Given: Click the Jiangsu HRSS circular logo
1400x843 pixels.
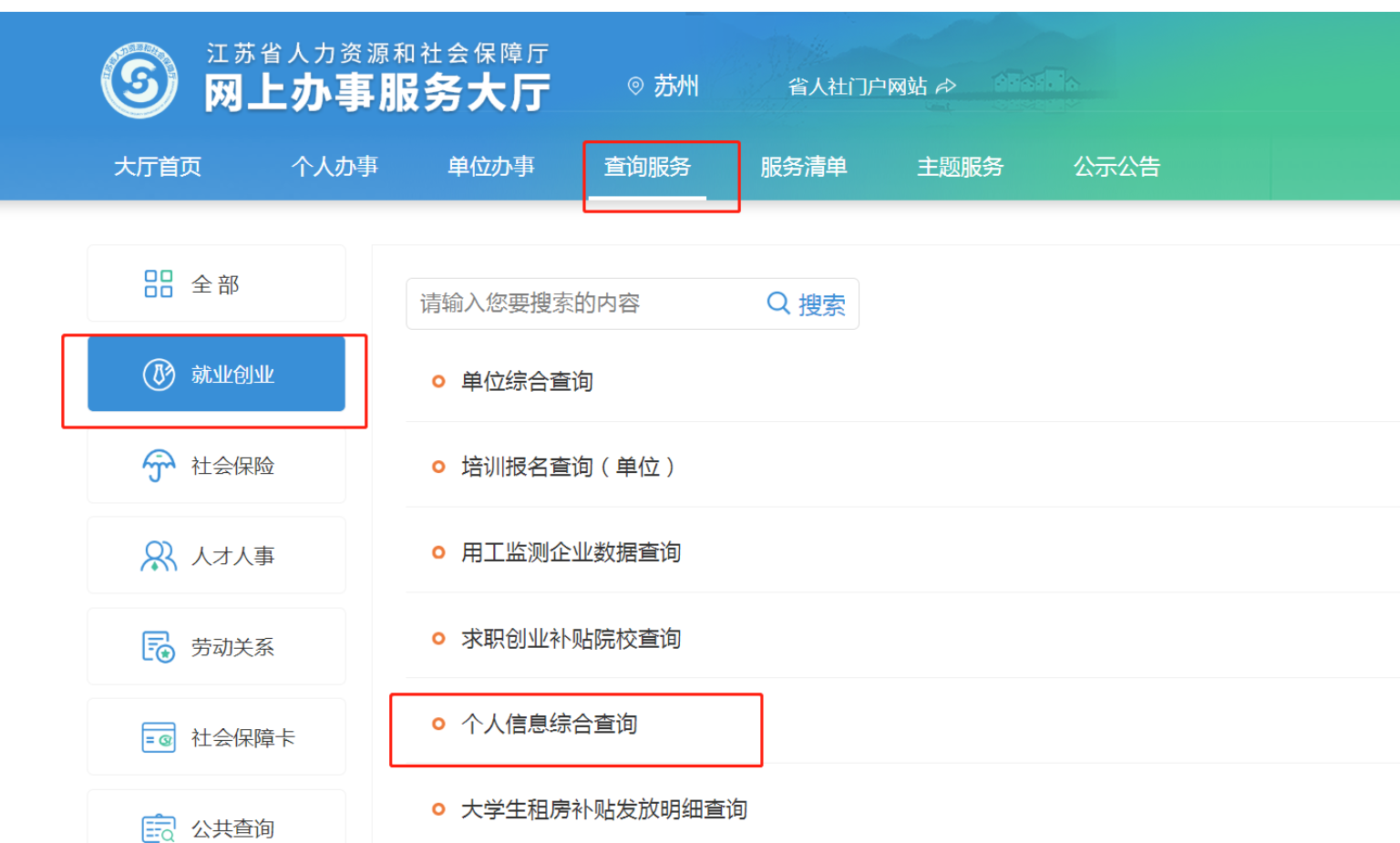Looking at the screenshot, I should tap(139, 81).
